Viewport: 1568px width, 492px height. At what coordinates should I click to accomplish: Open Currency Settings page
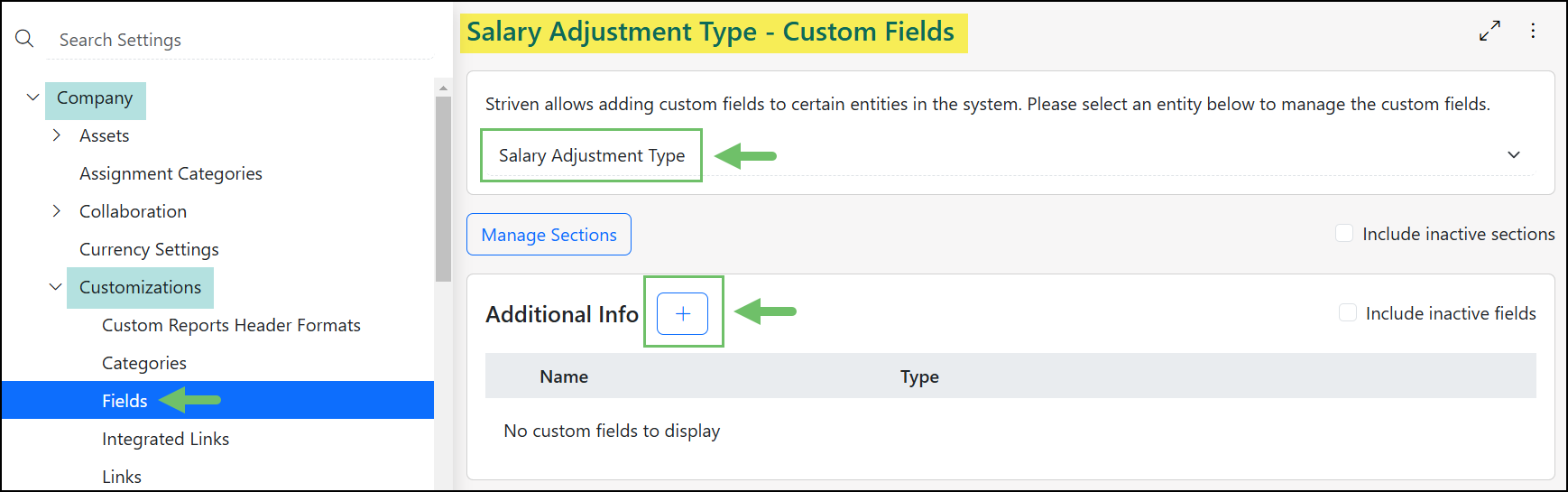pos(149,249)
